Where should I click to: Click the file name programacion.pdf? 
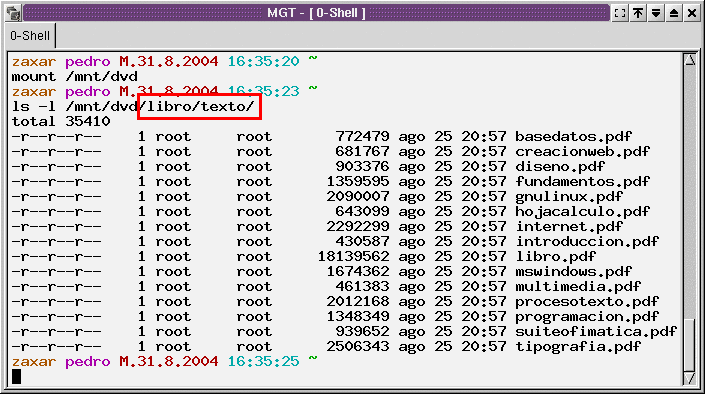coord(587,317)
